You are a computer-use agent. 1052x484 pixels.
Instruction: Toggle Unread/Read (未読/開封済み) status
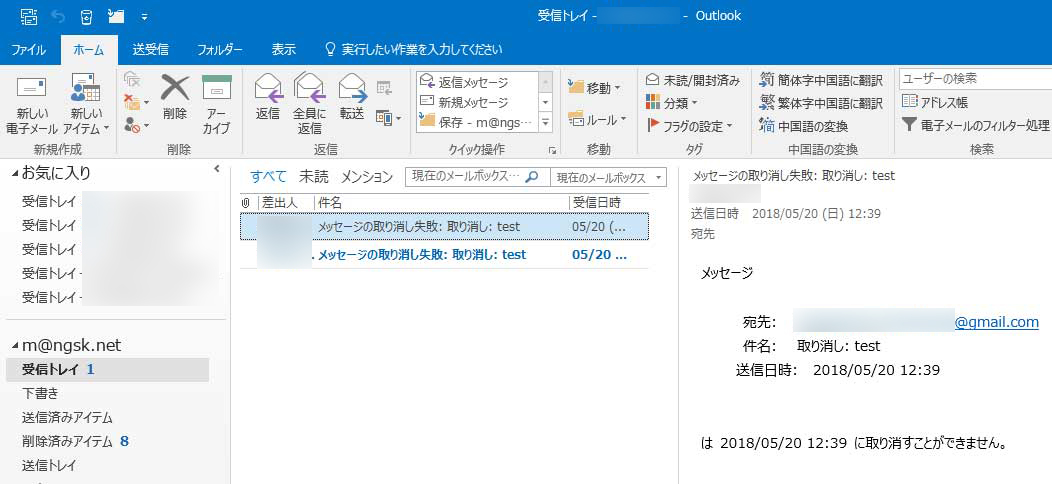(693, 80)
